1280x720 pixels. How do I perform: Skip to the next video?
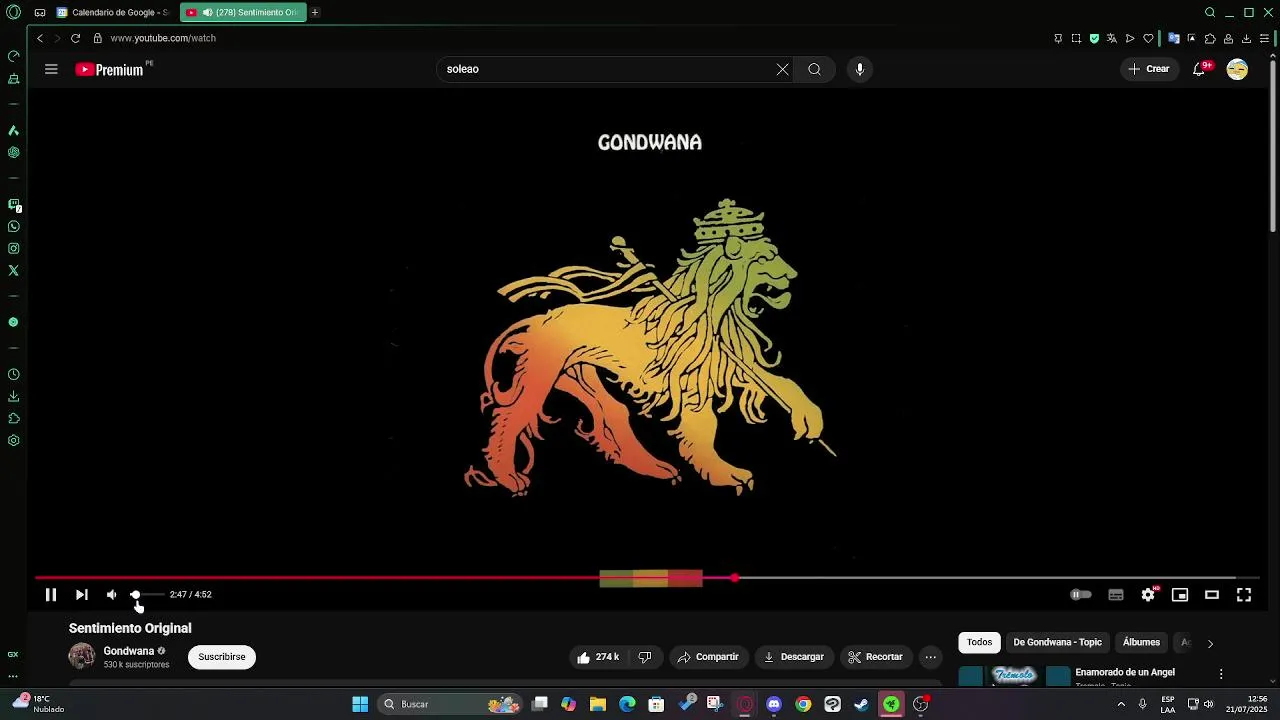point(82,594)
